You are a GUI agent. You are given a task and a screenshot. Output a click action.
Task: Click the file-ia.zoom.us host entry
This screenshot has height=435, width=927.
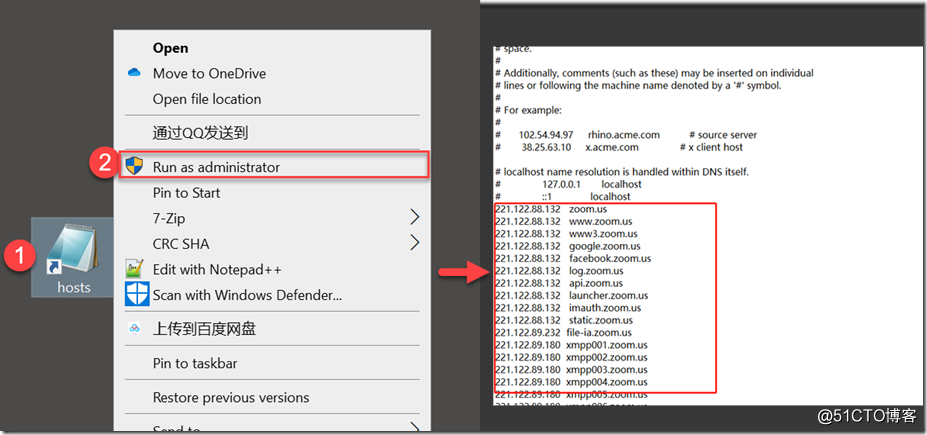(563, 333)
